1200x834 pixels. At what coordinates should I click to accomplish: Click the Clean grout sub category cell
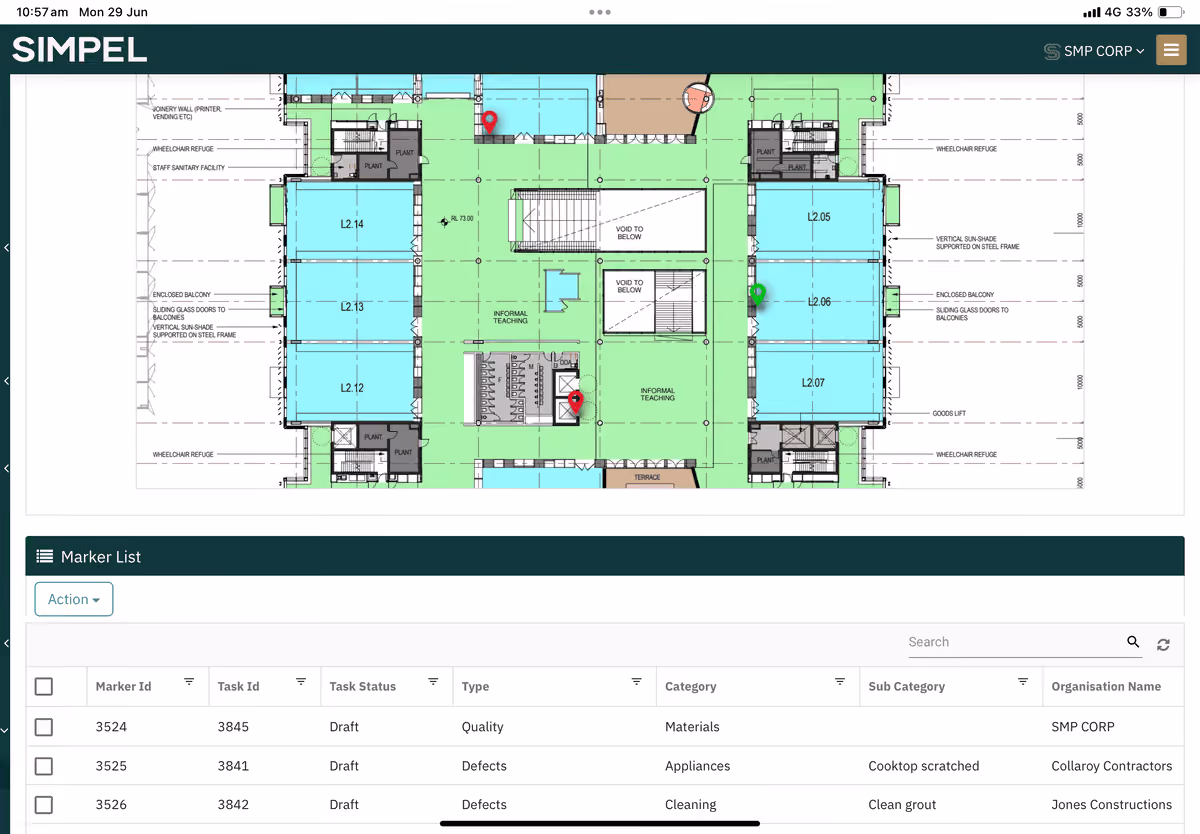click(x=902, y=804)
